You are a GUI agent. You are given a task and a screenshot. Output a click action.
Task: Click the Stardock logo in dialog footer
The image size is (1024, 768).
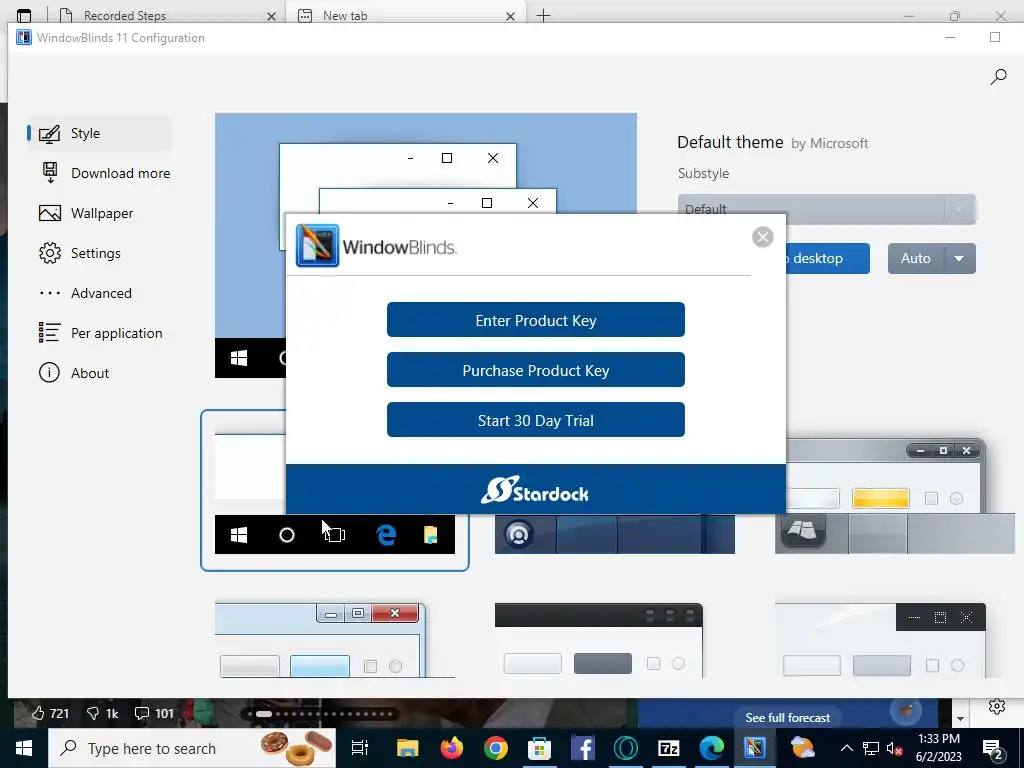(535, 490)
